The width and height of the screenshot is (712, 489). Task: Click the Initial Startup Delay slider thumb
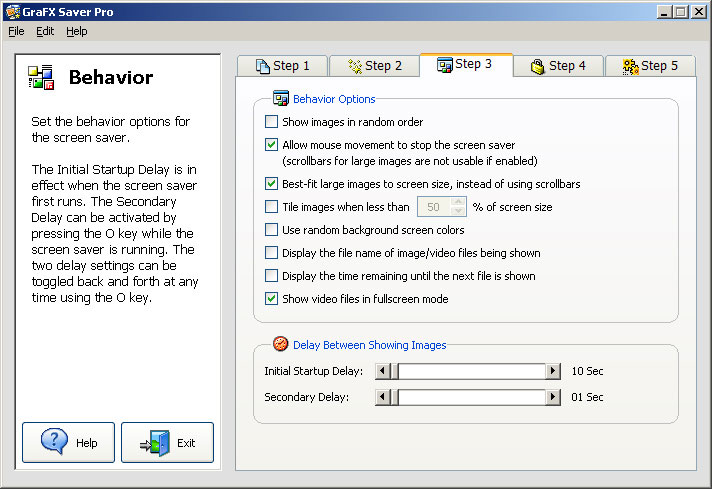[x=395, y=371]
